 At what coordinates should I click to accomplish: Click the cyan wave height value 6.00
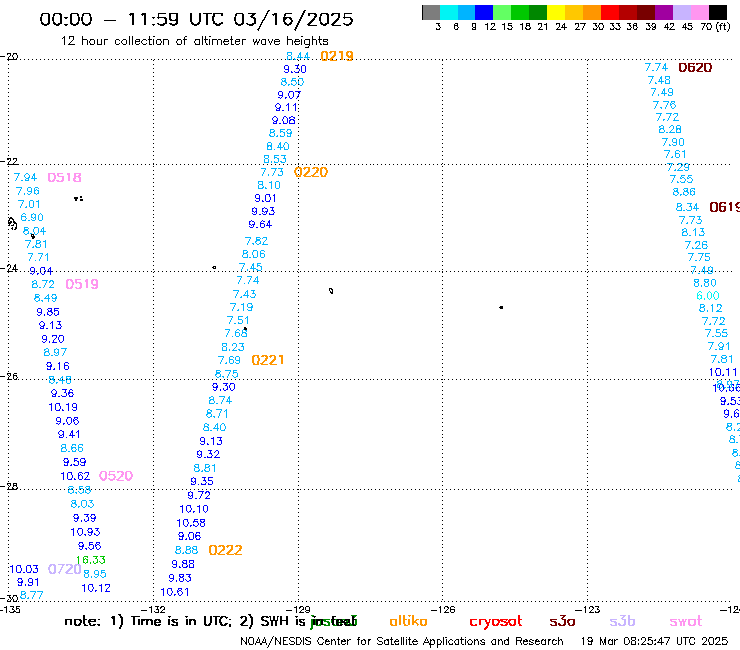pyautogui.click(x=708, y=296)
